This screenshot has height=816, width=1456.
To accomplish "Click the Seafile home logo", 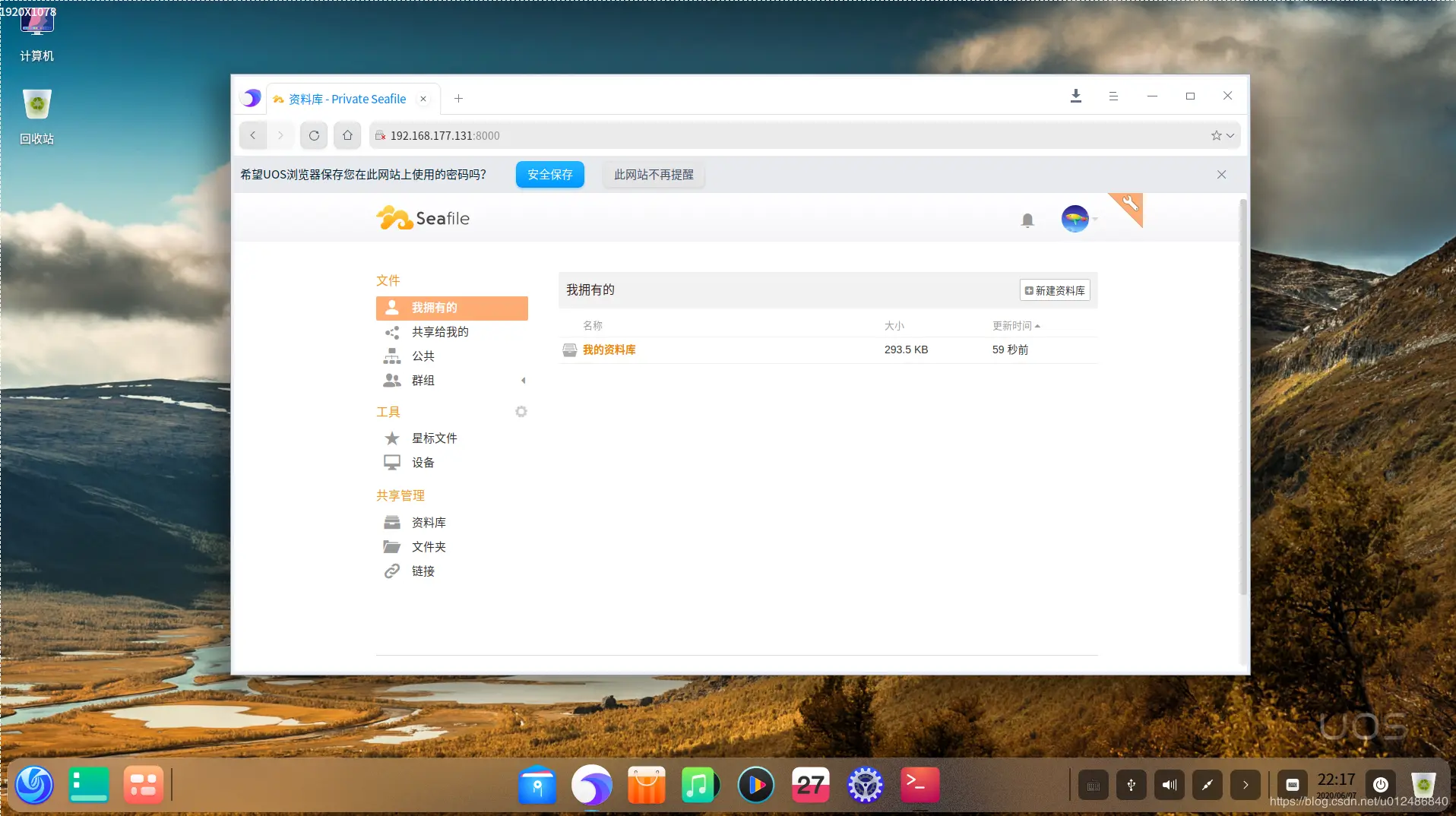I will click(423, 218).
